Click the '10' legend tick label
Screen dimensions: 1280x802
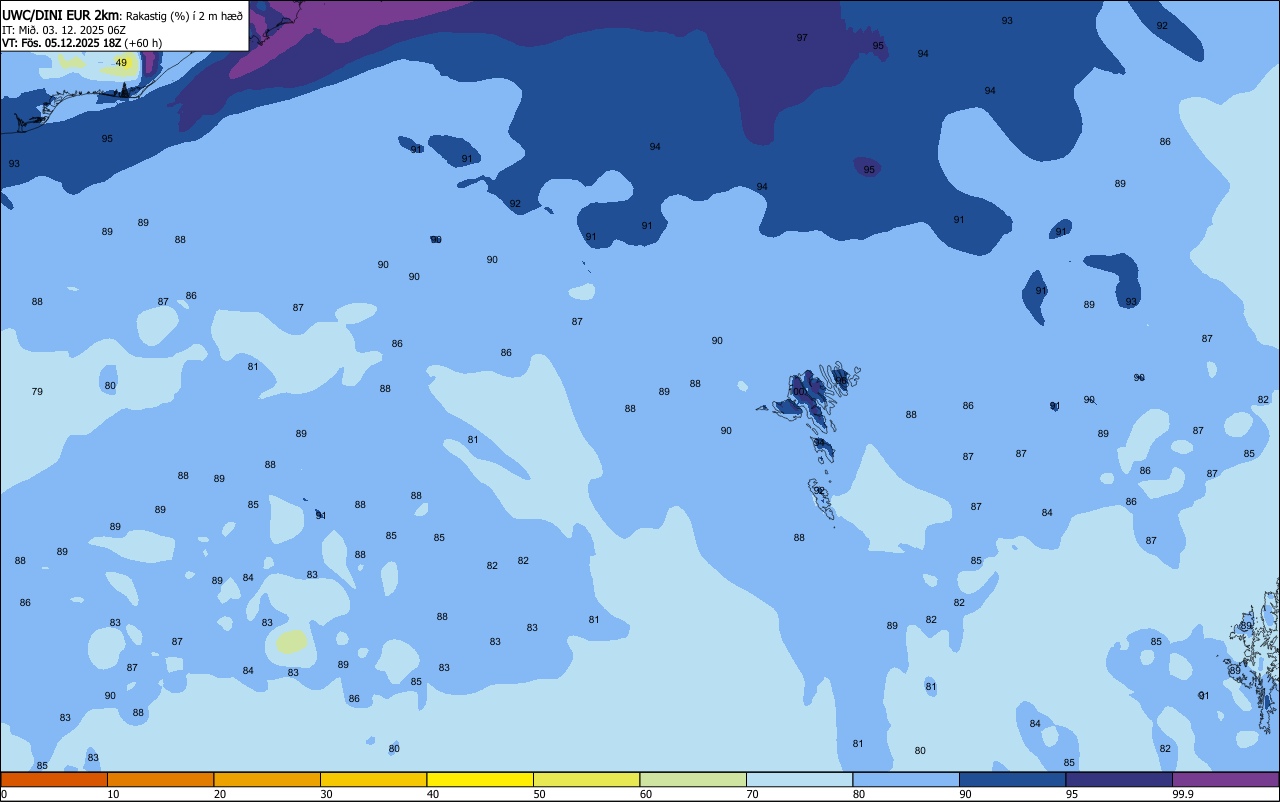(x=113, y=794)
